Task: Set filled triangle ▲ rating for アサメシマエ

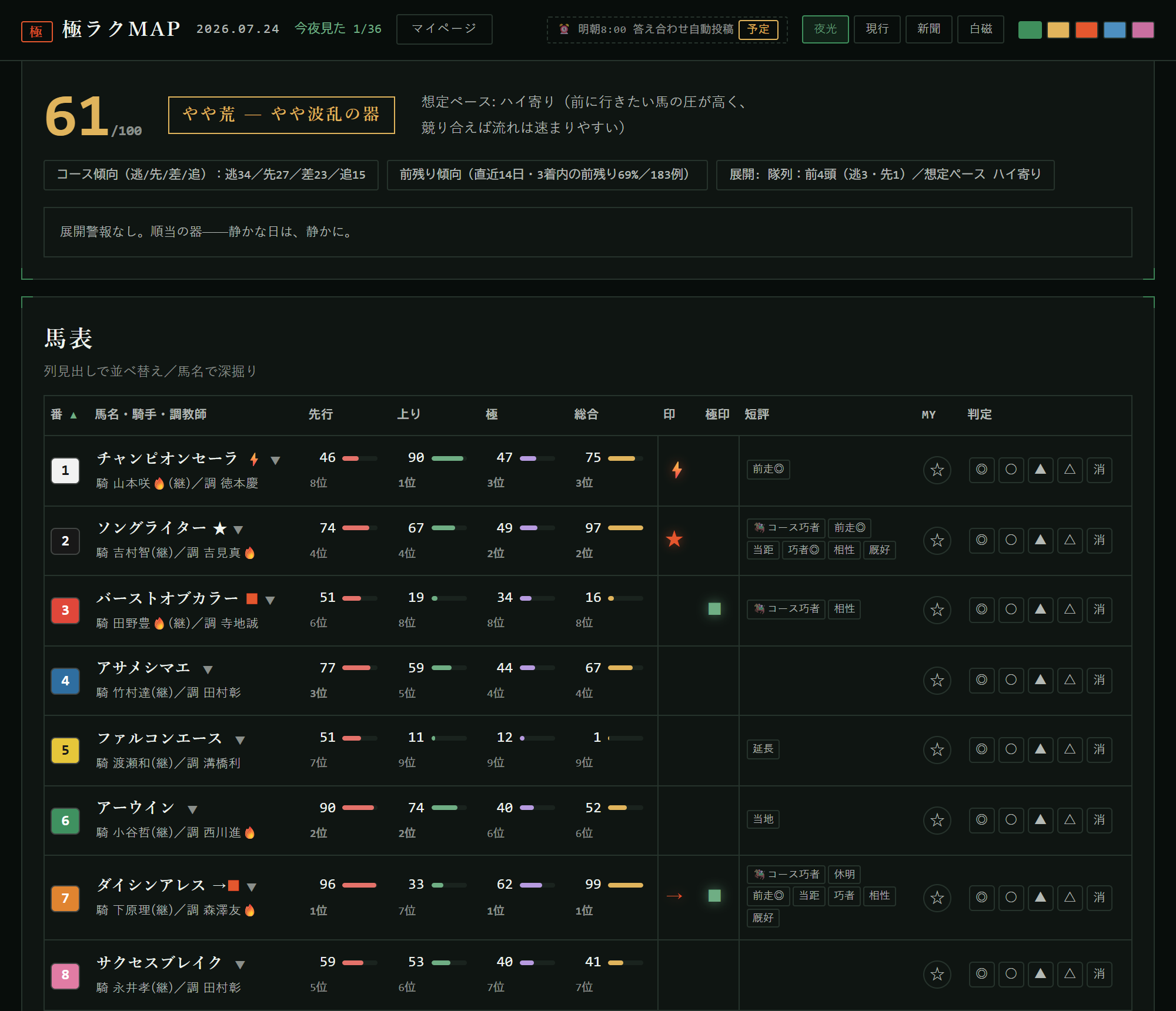Action: point(1040,679)
